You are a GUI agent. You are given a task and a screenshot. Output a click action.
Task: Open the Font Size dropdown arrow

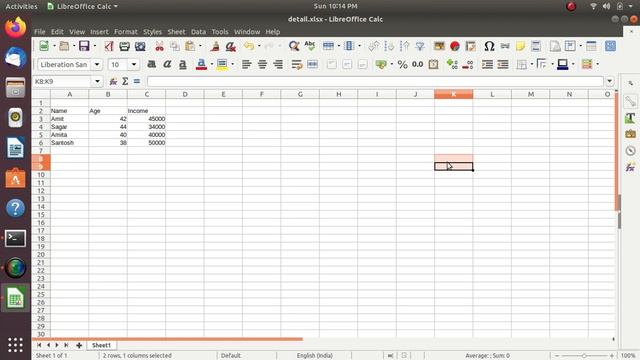tap(133, 64)
